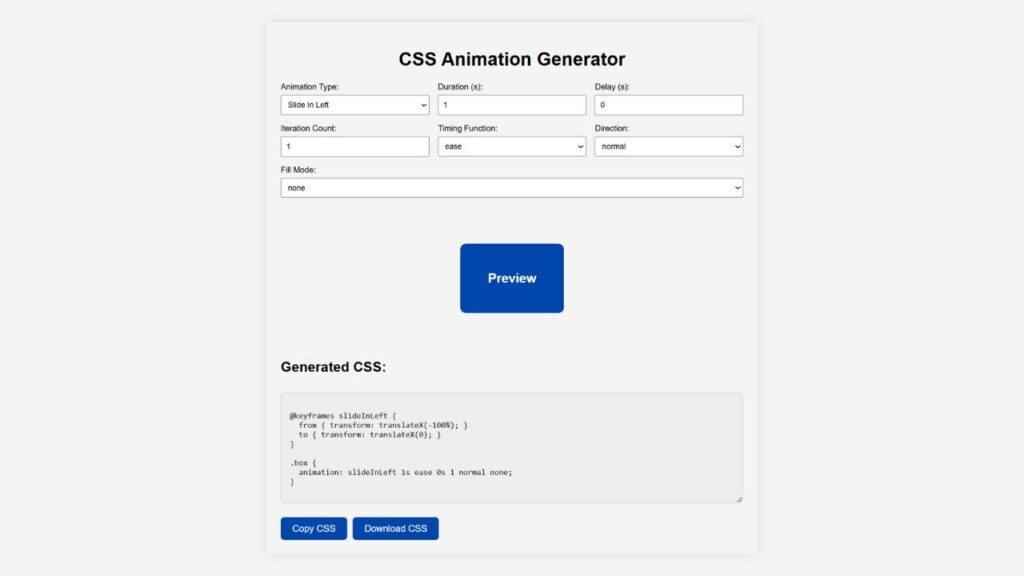Screen dimensions: 1024x576
Task: Click the "normal" direction selector
Action: 668,146
